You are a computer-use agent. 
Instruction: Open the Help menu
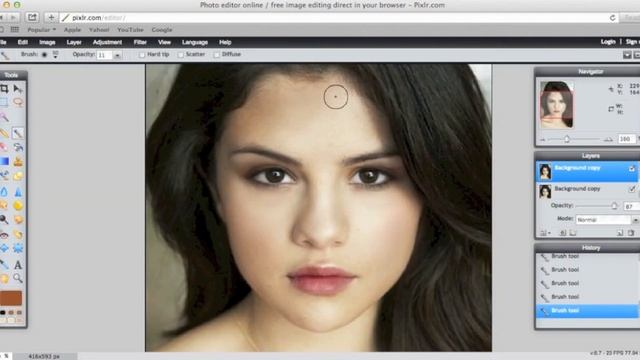[x=225, y=42]
